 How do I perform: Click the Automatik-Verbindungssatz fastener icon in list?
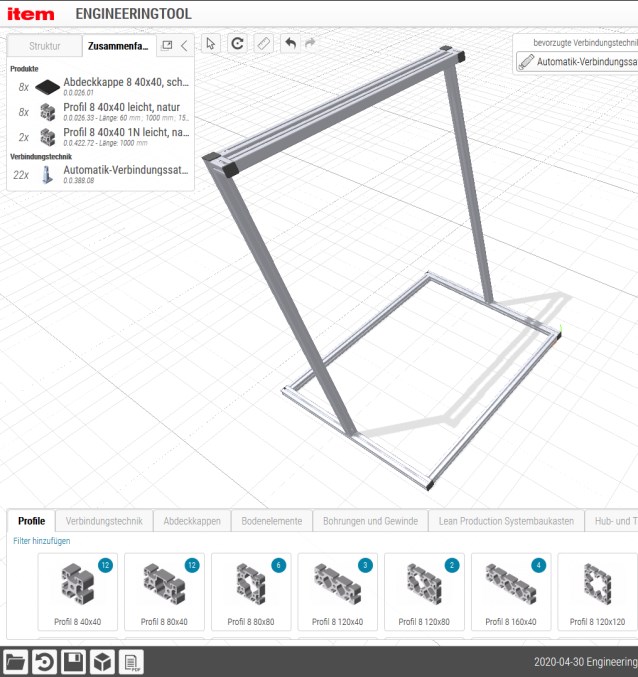(47, 175)
